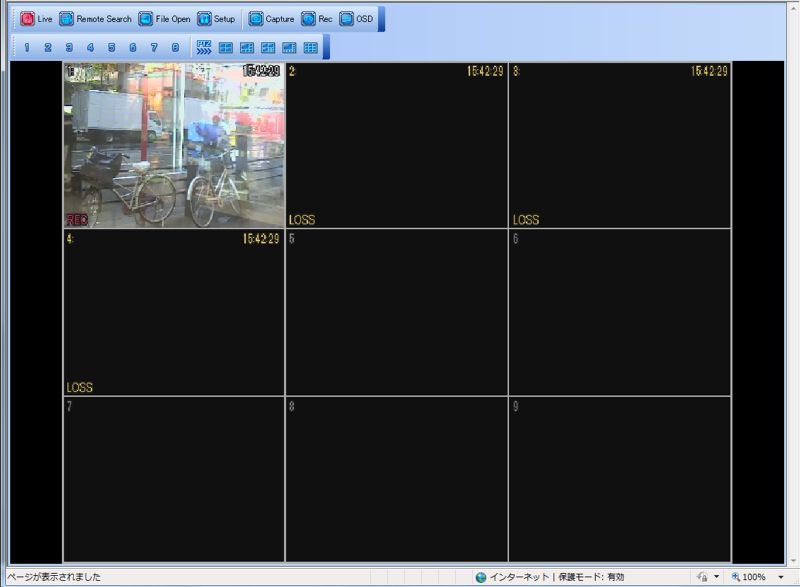
Task: Select camera channel 6 button
Action: 133,47
